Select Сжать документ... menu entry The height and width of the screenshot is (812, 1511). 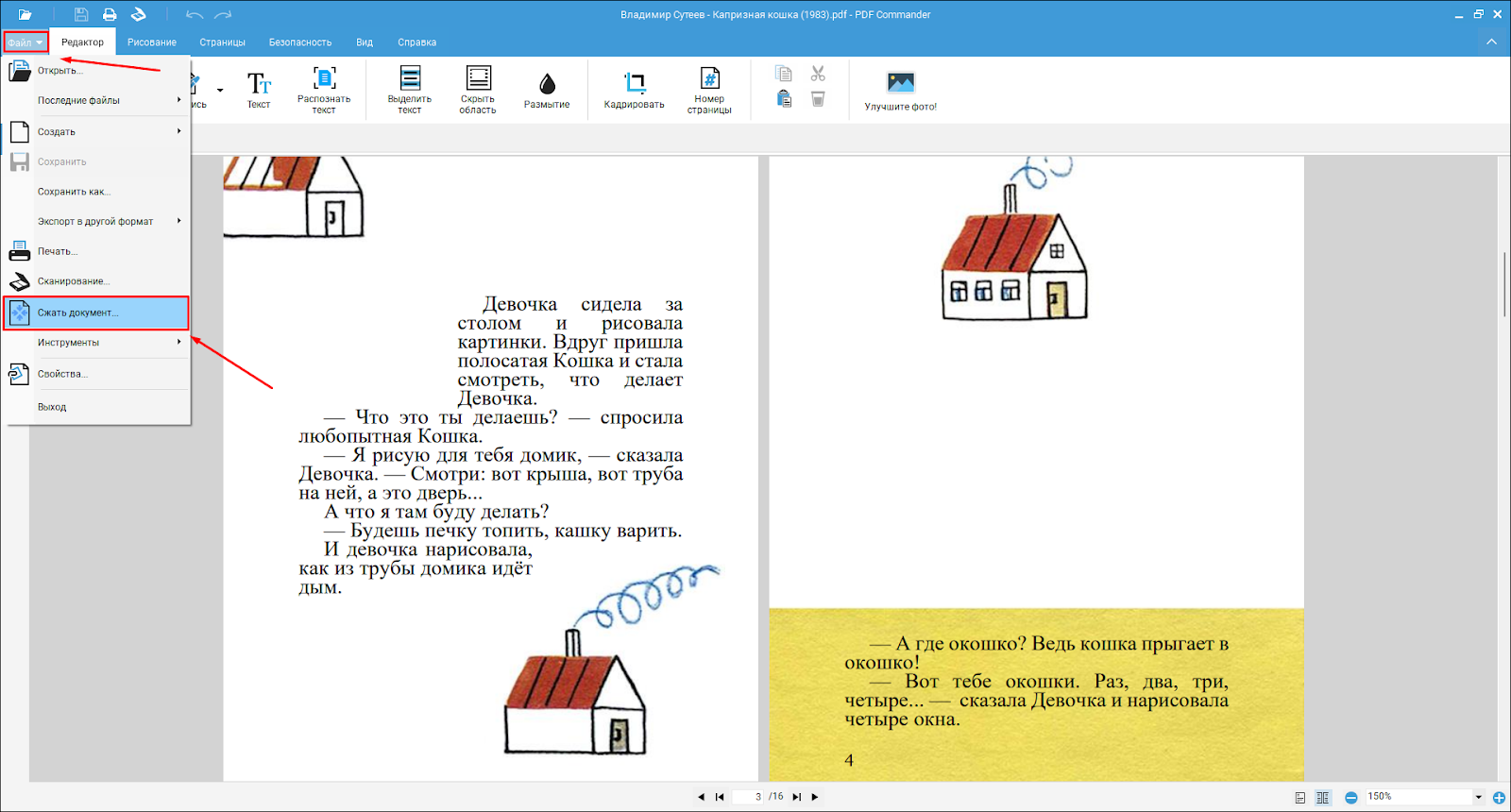pos(96,313)
